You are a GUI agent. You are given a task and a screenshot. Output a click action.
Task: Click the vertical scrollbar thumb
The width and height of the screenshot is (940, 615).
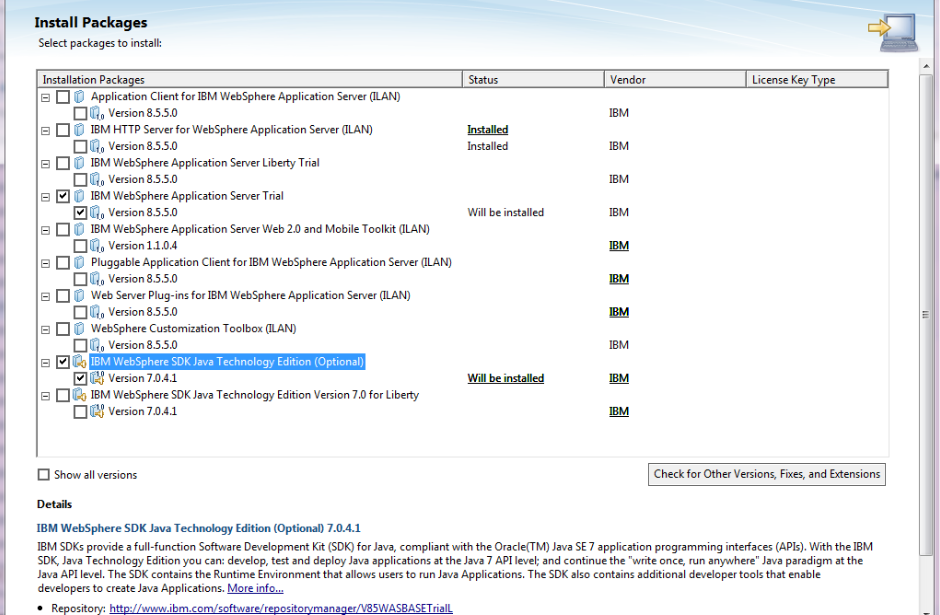pyautogui.click(x=926, y=314)
